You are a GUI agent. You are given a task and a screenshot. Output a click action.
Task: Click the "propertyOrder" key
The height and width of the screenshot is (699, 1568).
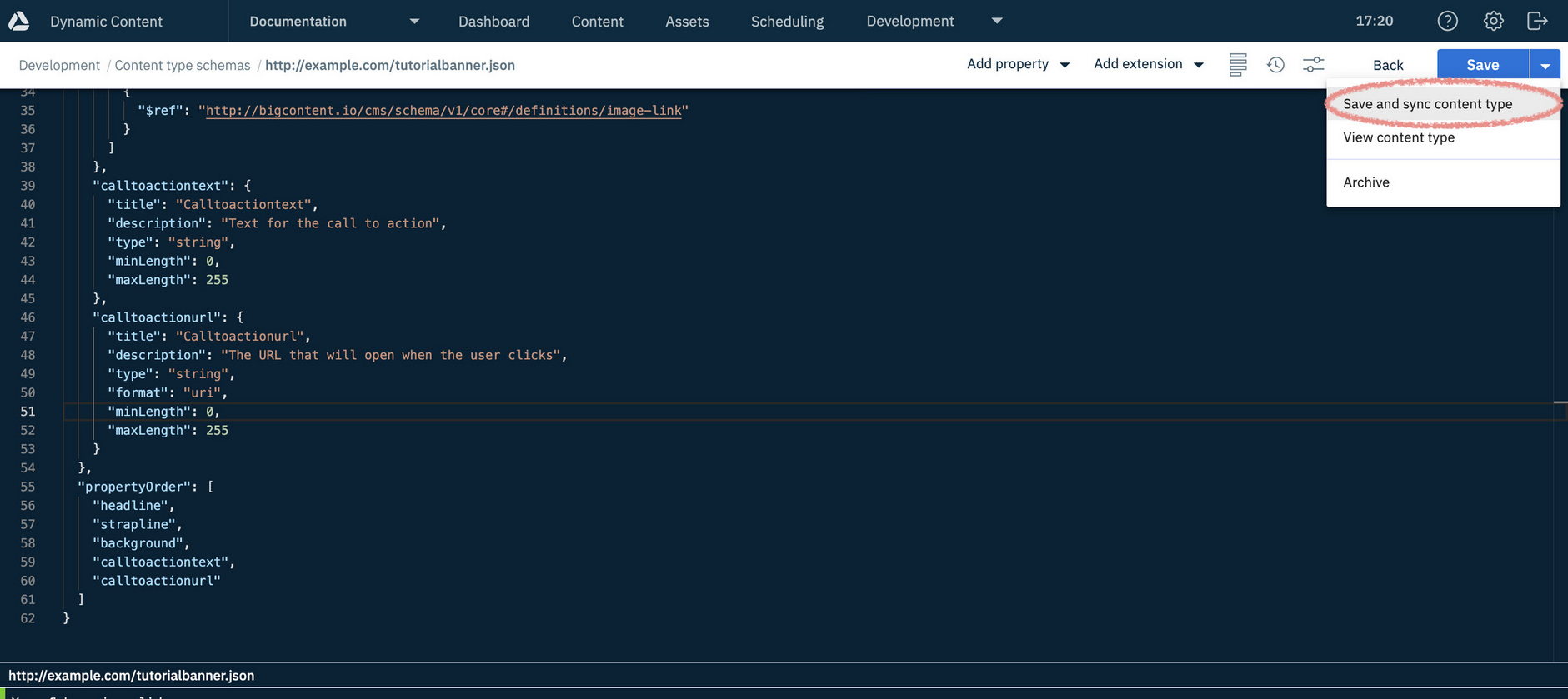click(134, 487)
